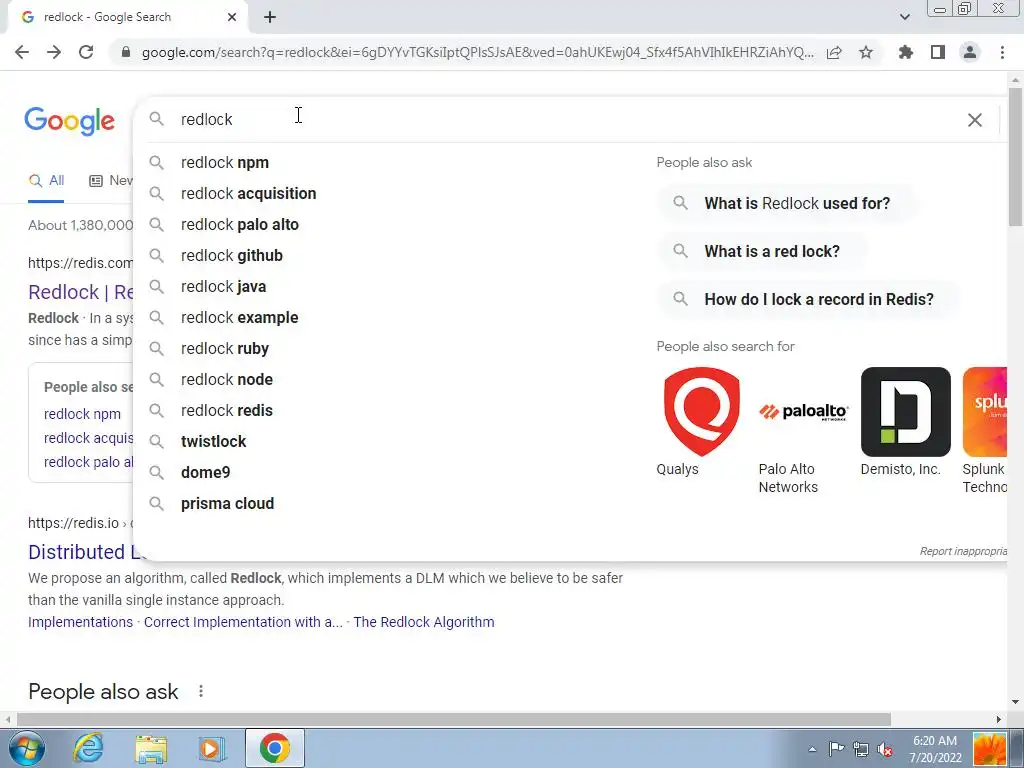Go forward in browser history

[x=54, y=52]
